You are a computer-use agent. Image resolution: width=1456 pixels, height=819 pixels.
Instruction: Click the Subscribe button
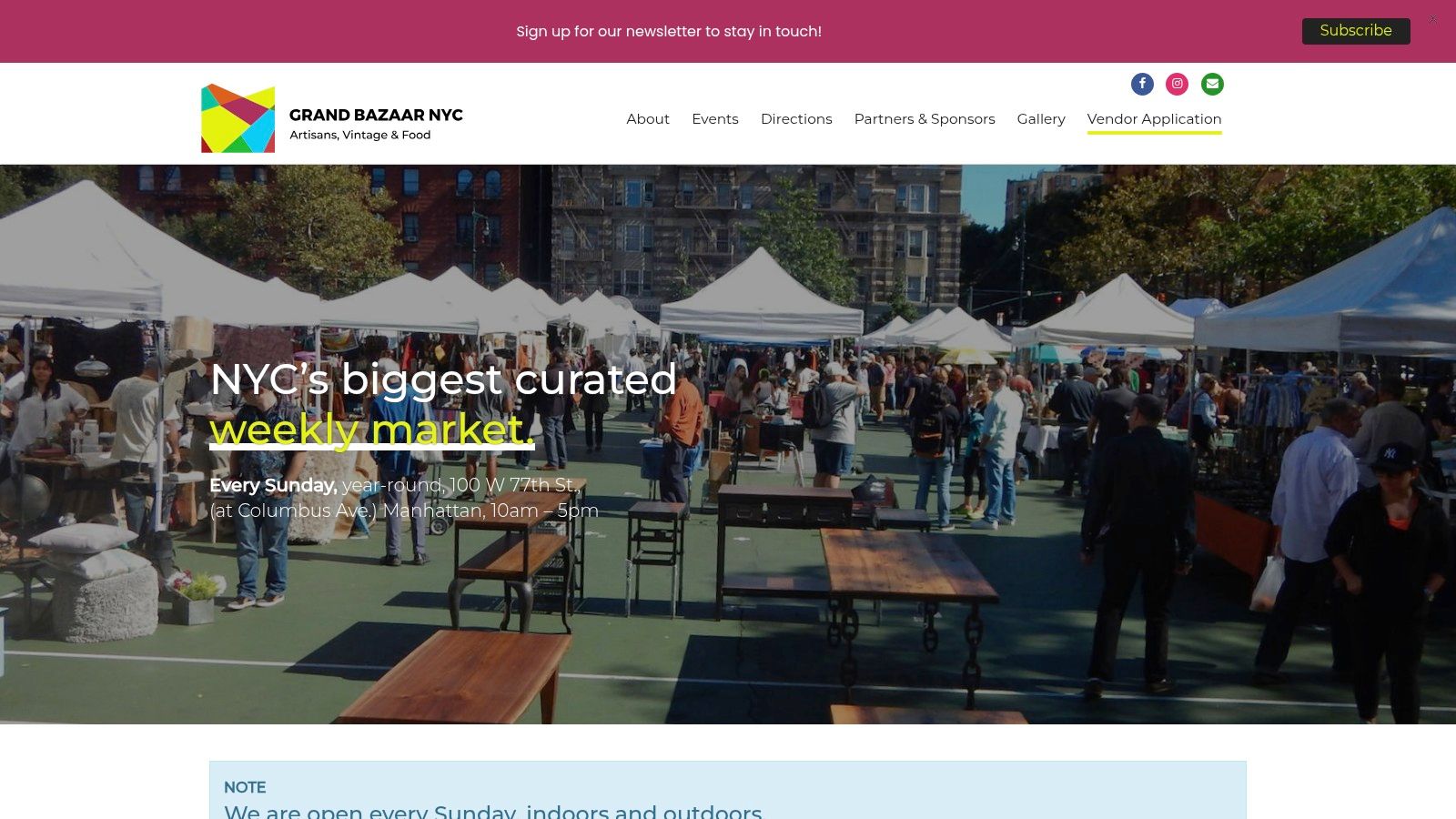coord(1356,31)
